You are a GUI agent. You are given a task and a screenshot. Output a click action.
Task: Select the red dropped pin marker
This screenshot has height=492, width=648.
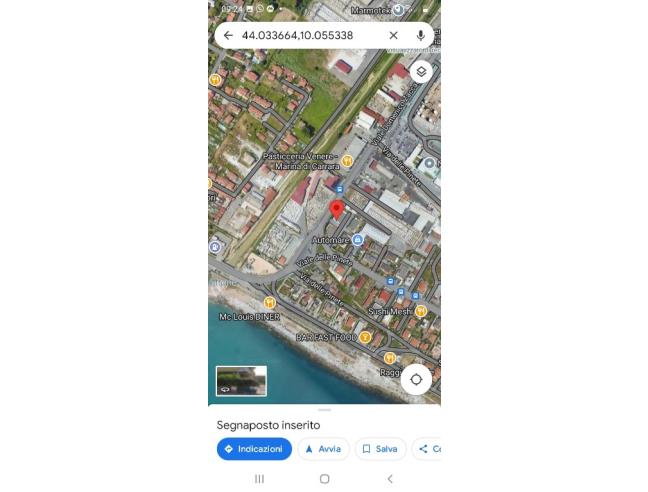(x=337, y=209)
